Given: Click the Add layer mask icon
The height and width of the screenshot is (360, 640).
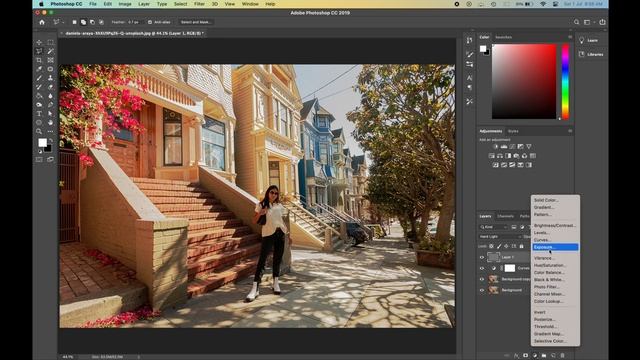Looking at the screenshot, I should pyautogui.click(x=525, y=356).
